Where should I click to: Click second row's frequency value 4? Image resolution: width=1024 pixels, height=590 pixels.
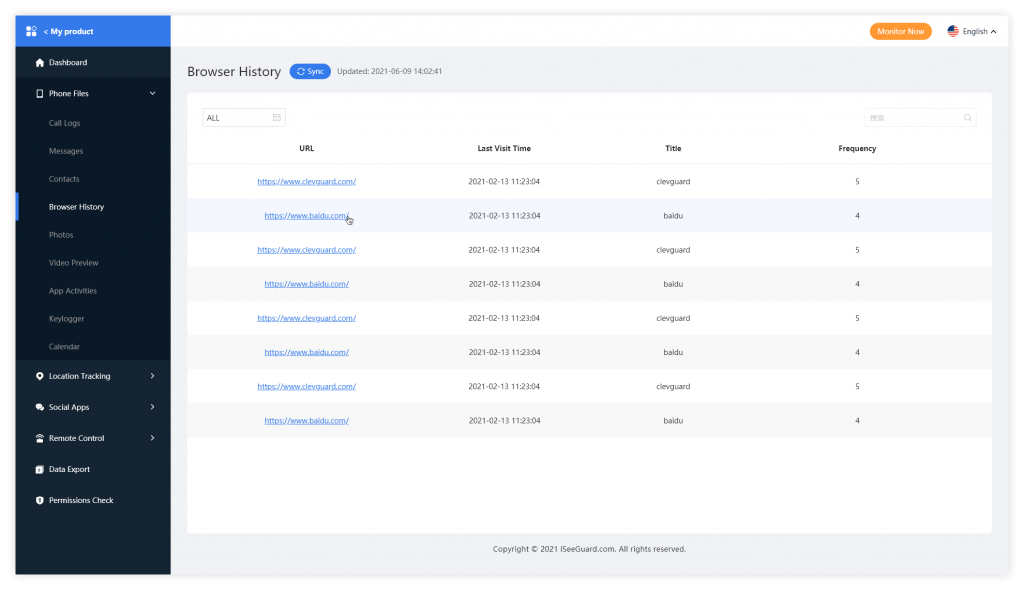tap(857, 216)
